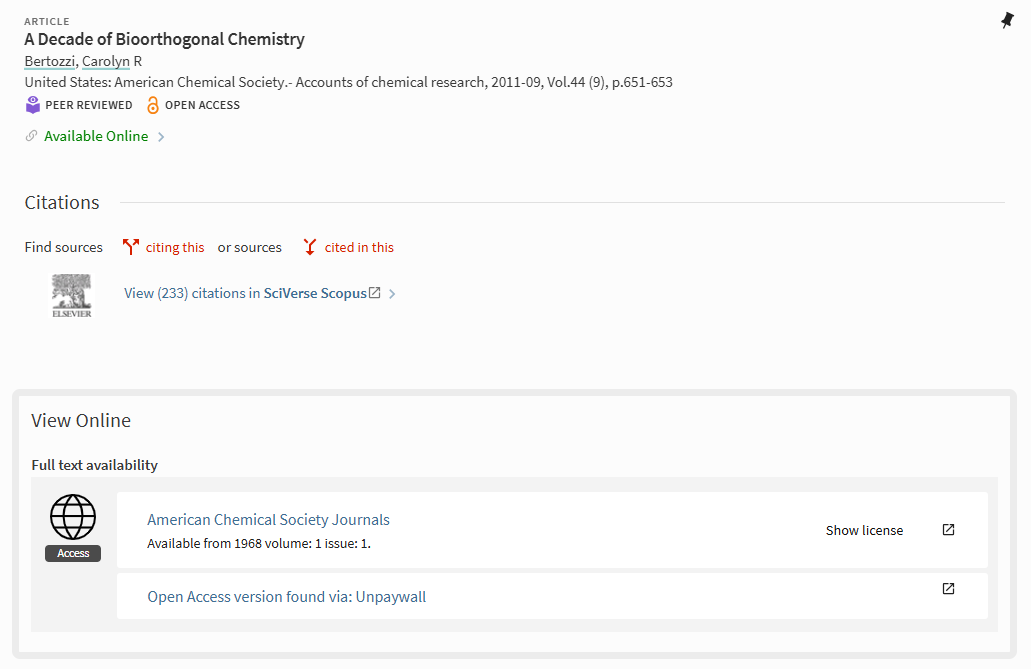Open the ACS Journals row external-link icon
This screenshot has height=669, width=1031.
coord(948,530)
